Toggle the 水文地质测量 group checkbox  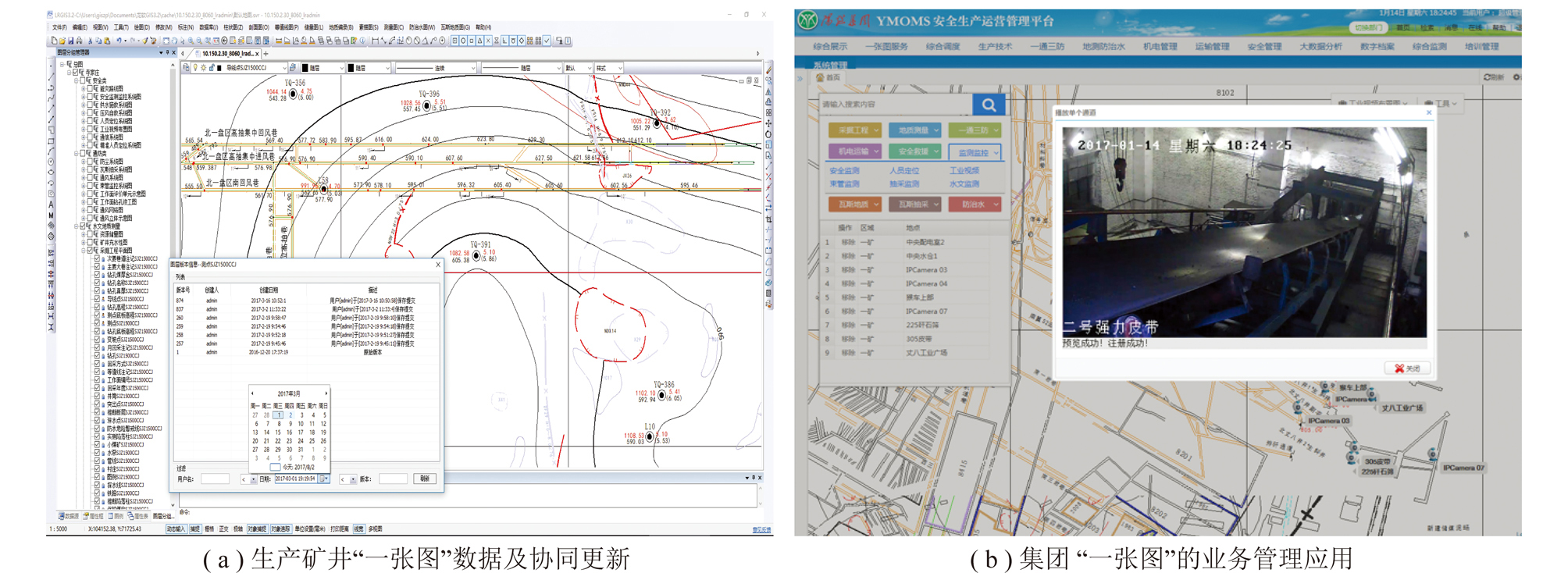[x=82, y=226]
